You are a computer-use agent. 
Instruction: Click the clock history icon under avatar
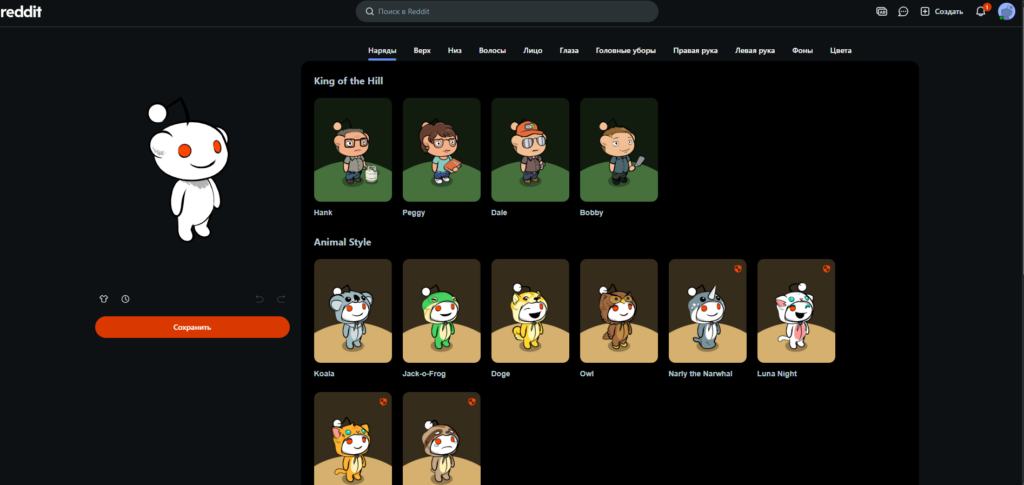pyautogui.click(x=125, y=299)
